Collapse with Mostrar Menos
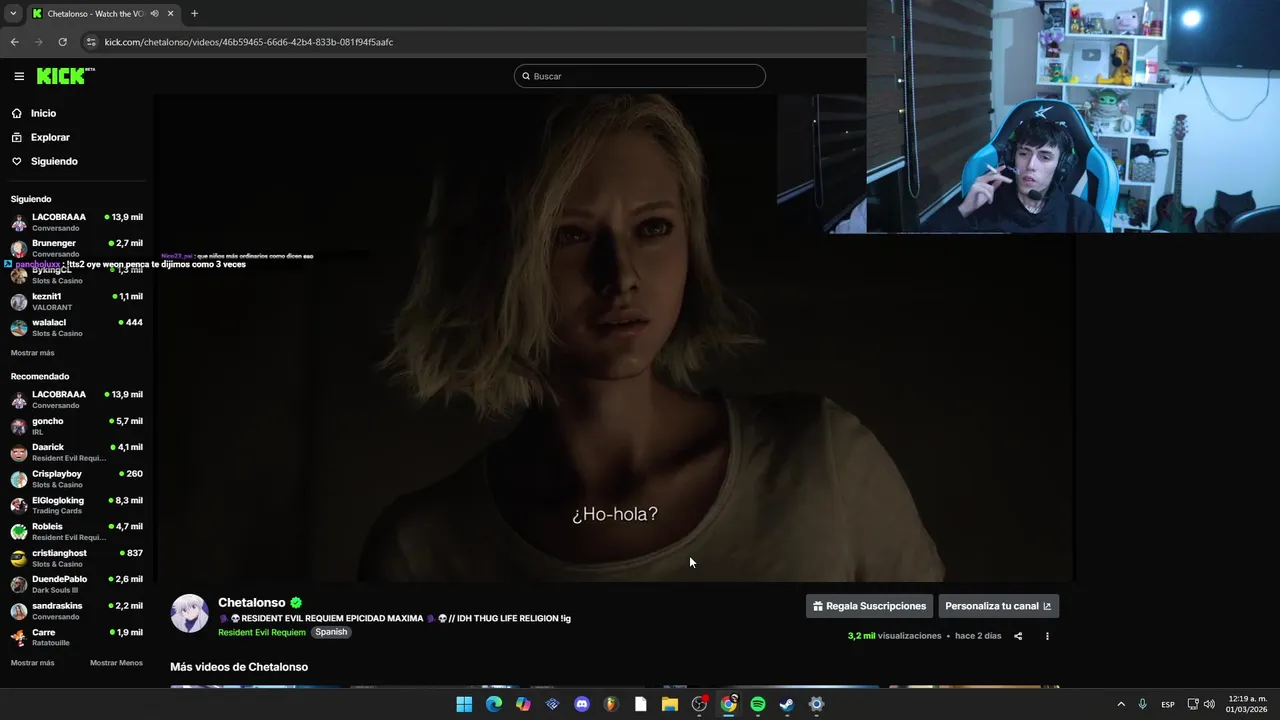This screenshot has height=720, width=1280. point(116,663)
